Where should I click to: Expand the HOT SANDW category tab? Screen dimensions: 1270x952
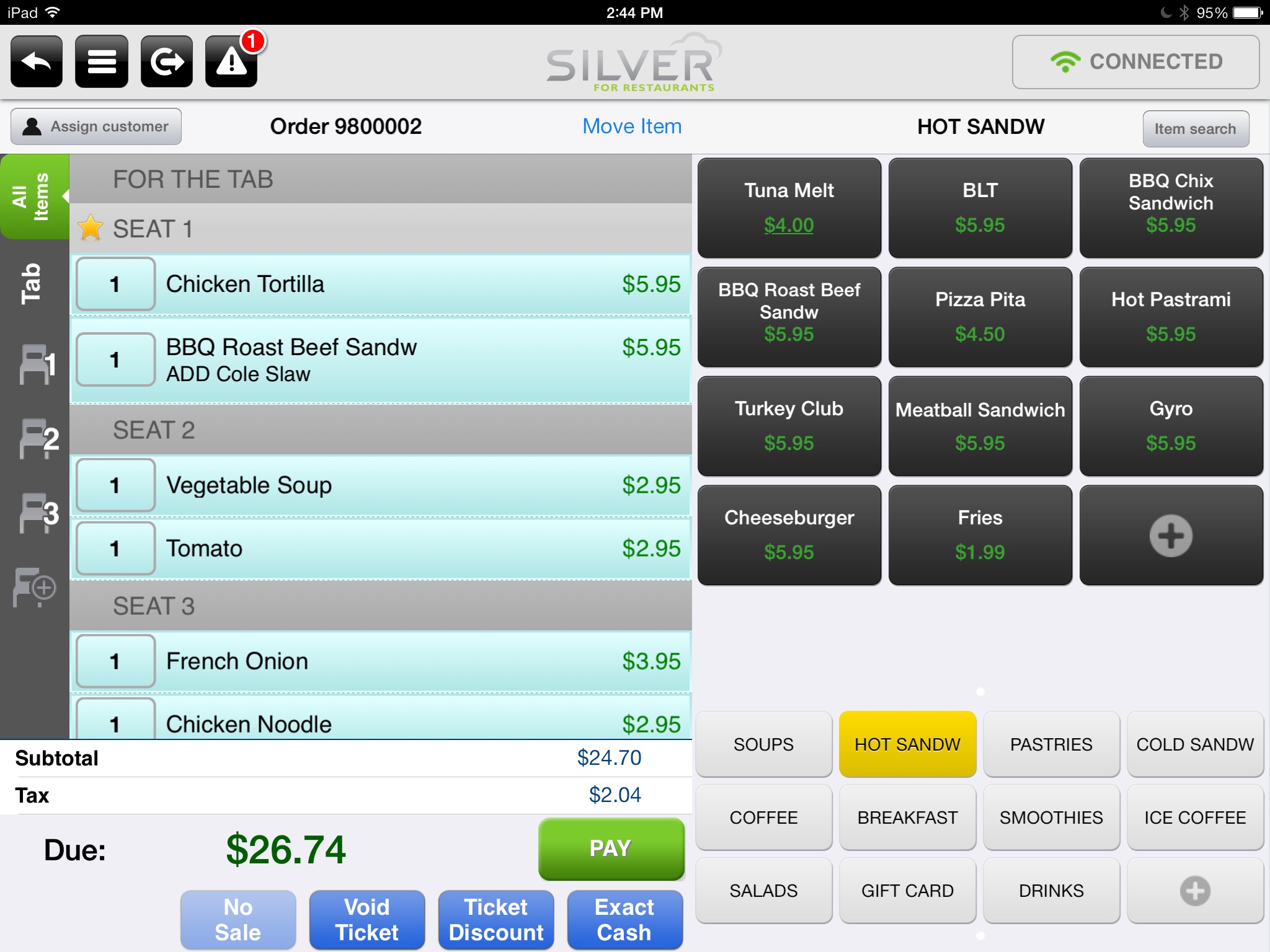click(907, 745)
